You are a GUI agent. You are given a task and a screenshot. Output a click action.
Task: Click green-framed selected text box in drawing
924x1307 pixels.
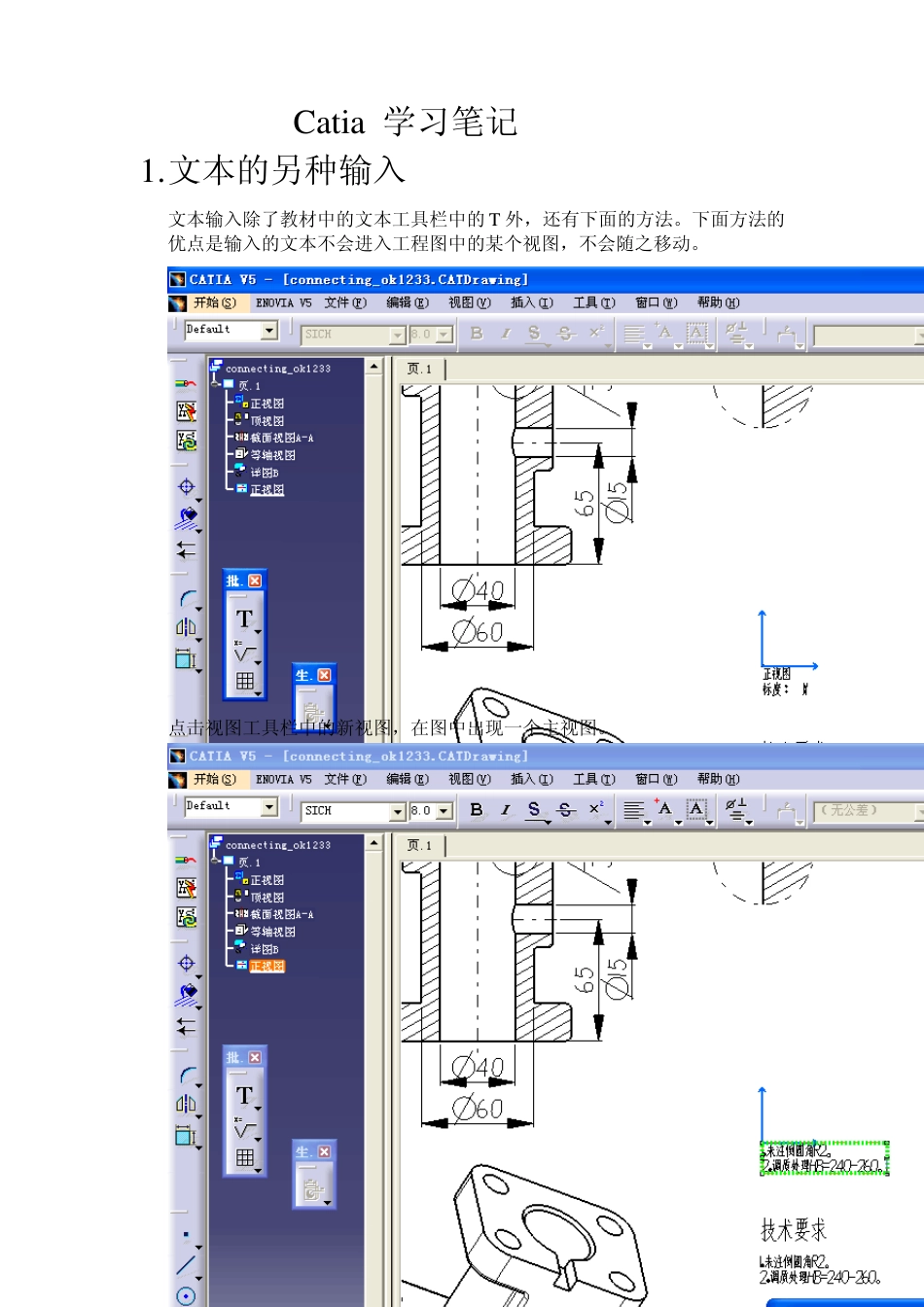point(824,1157)
